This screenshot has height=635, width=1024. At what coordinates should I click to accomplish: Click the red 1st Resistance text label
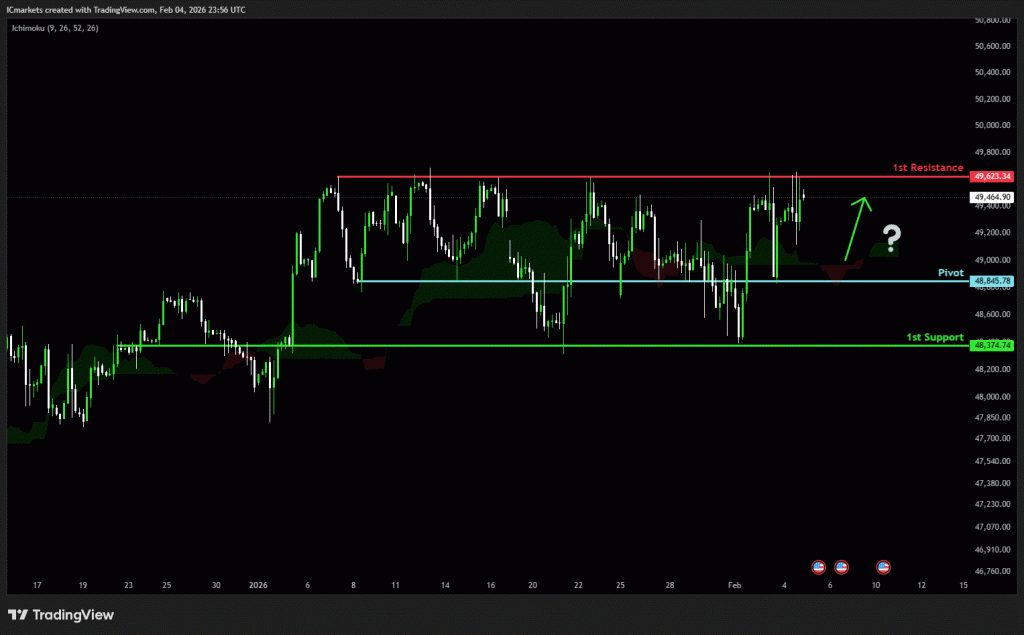[x=927, y=168]
